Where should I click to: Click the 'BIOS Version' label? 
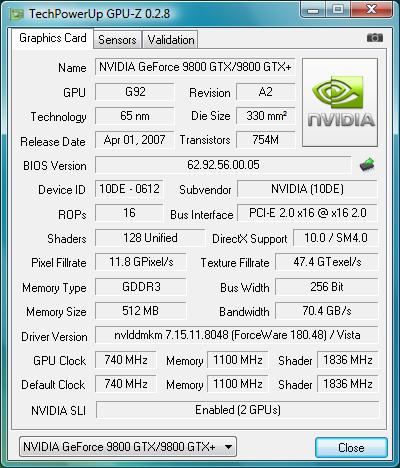[55, 166]
